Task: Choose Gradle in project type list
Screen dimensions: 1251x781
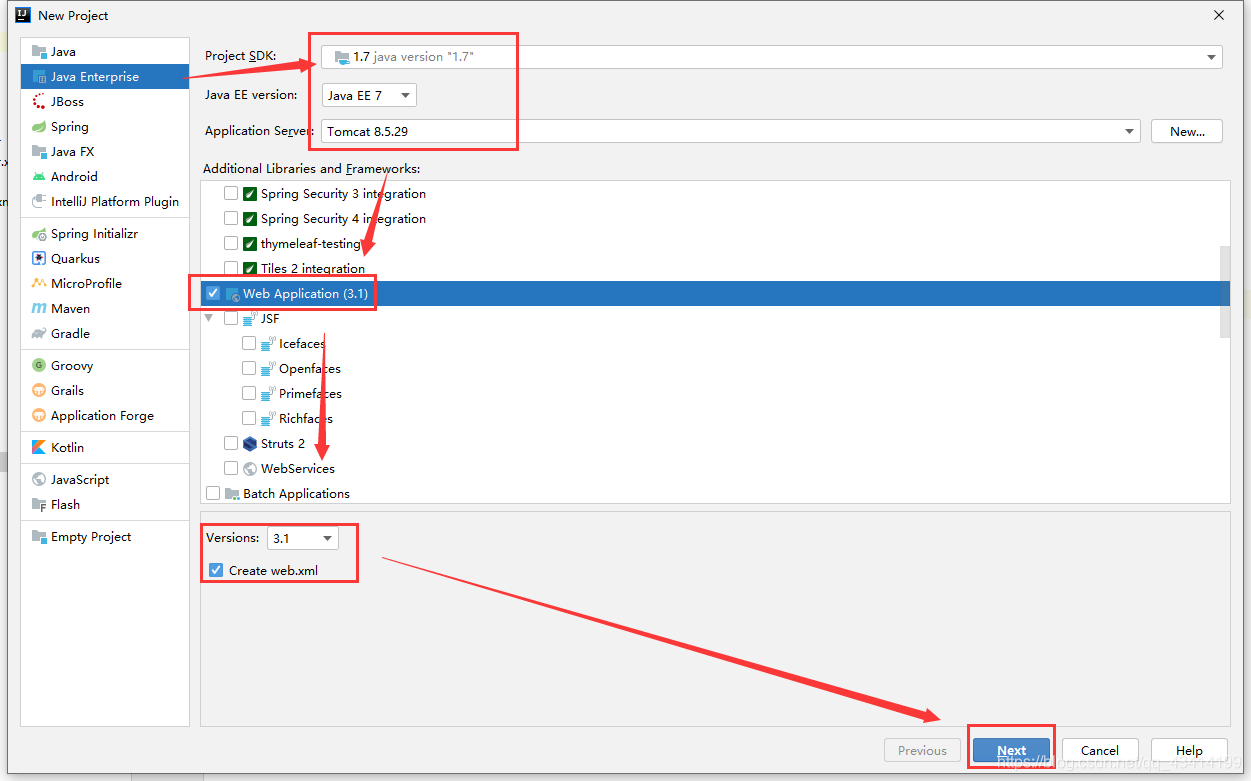Action: coord(105,334)
